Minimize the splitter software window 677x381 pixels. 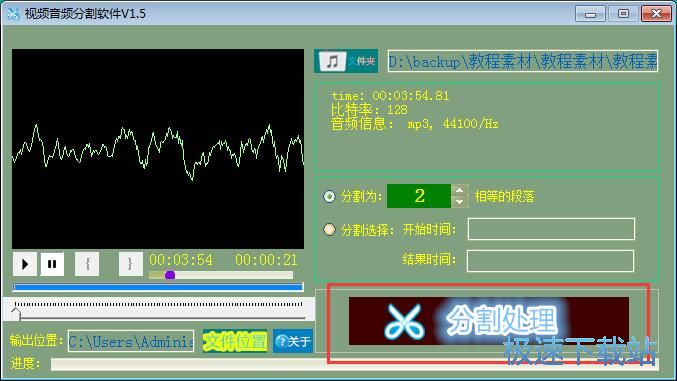point(590,14)
